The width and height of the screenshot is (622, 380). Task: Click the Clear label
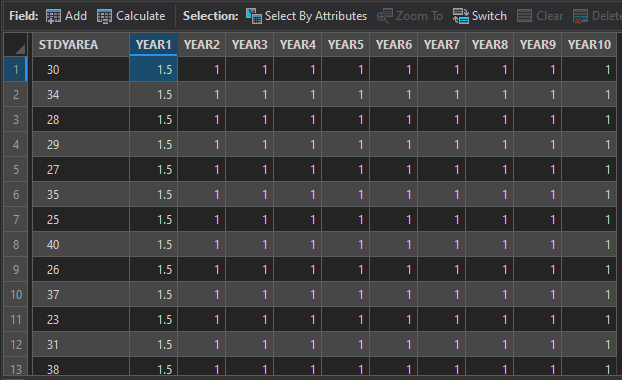pyautogui.click(x=549, y=16)
